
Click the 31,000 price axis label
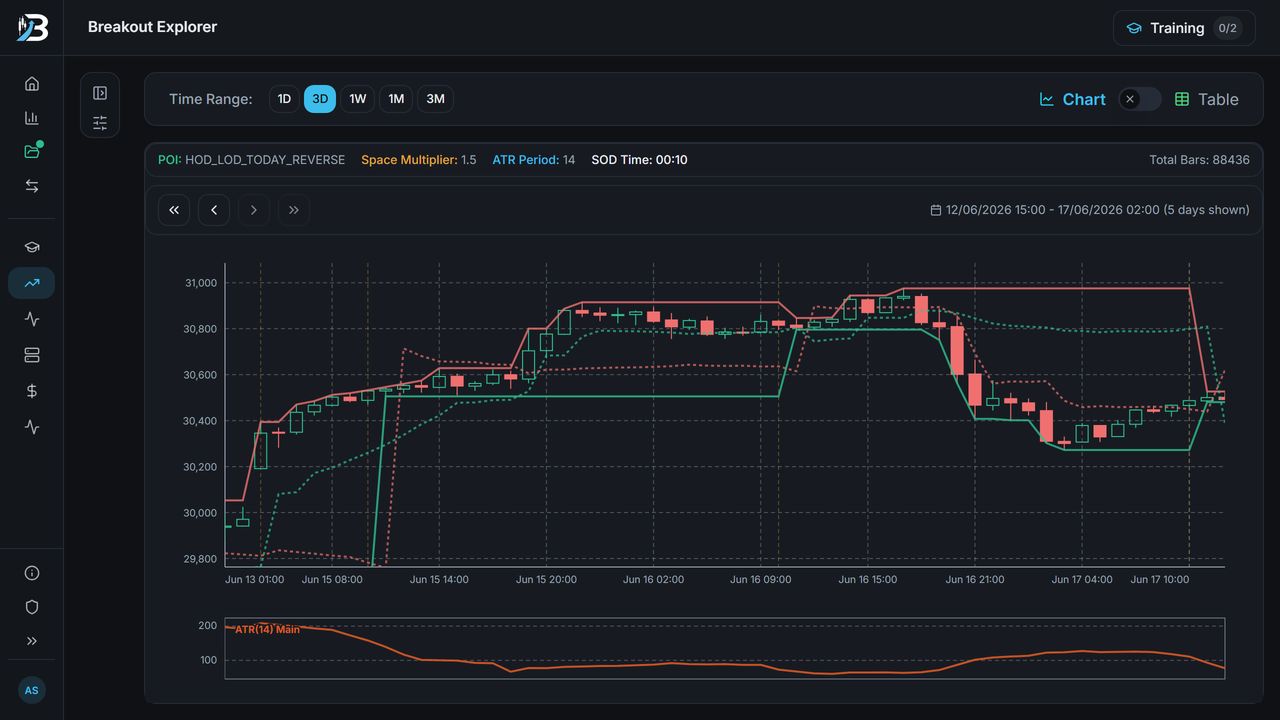pos(200,283)
